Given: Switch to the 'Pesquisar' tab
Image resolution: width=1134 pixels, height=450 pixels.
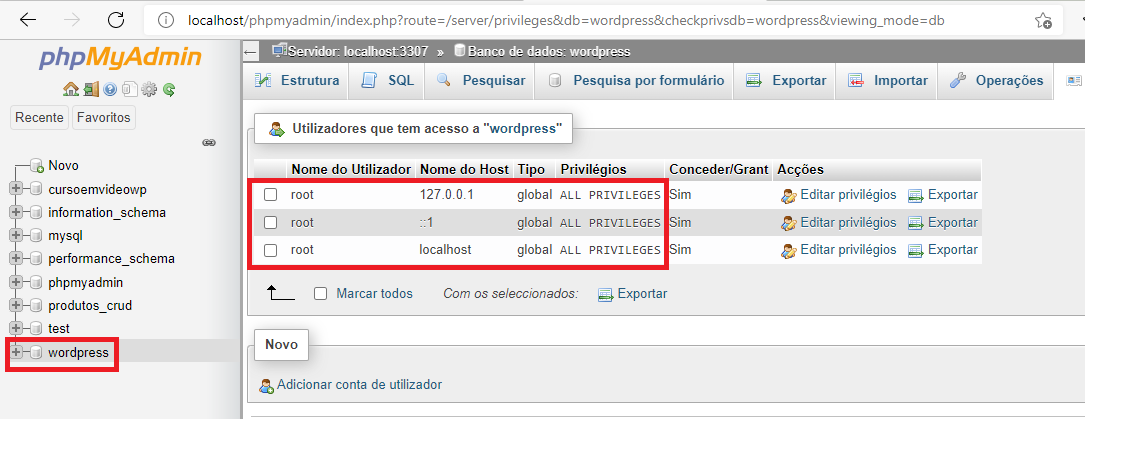Looking at the screenshot, I should pyautogui.click(x=480, y=81).
